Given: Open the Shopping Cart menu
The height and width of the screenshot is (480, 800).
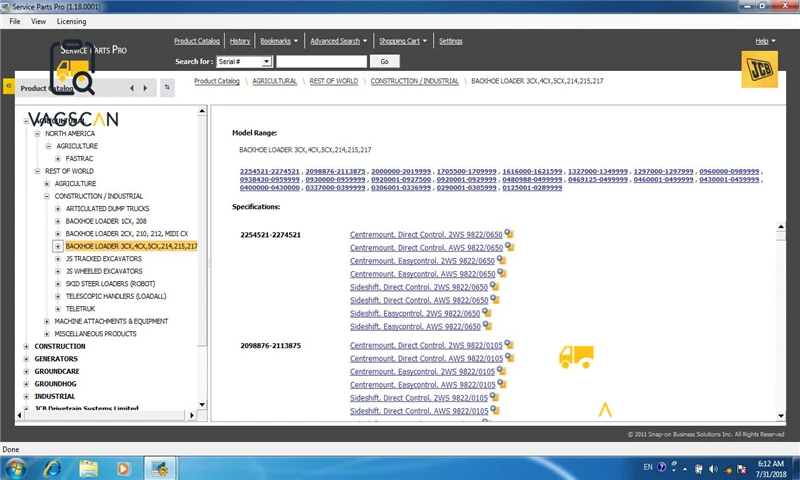Looking at the screenshot, I should (x=403, y=41).
